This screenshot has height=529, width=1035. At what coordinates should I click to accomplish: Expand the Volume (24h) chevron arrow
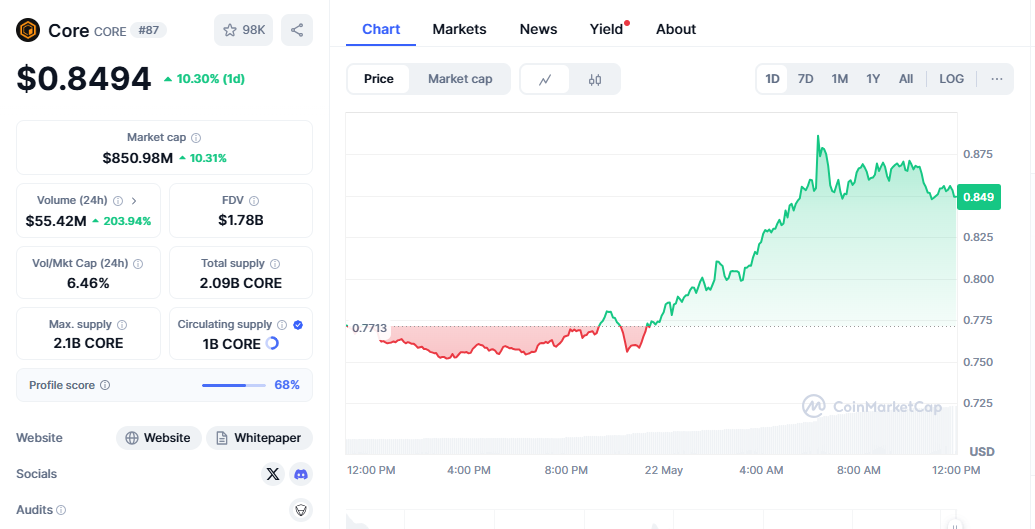(134, 201)
